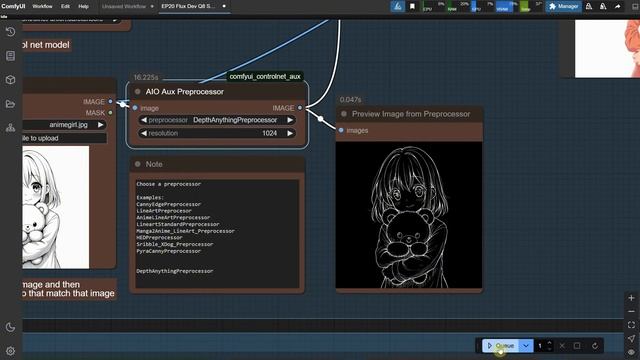This screenshot has width=640, height=360.
Task: Click the reroute dot on the white link
Action: (x=321, y=119)
